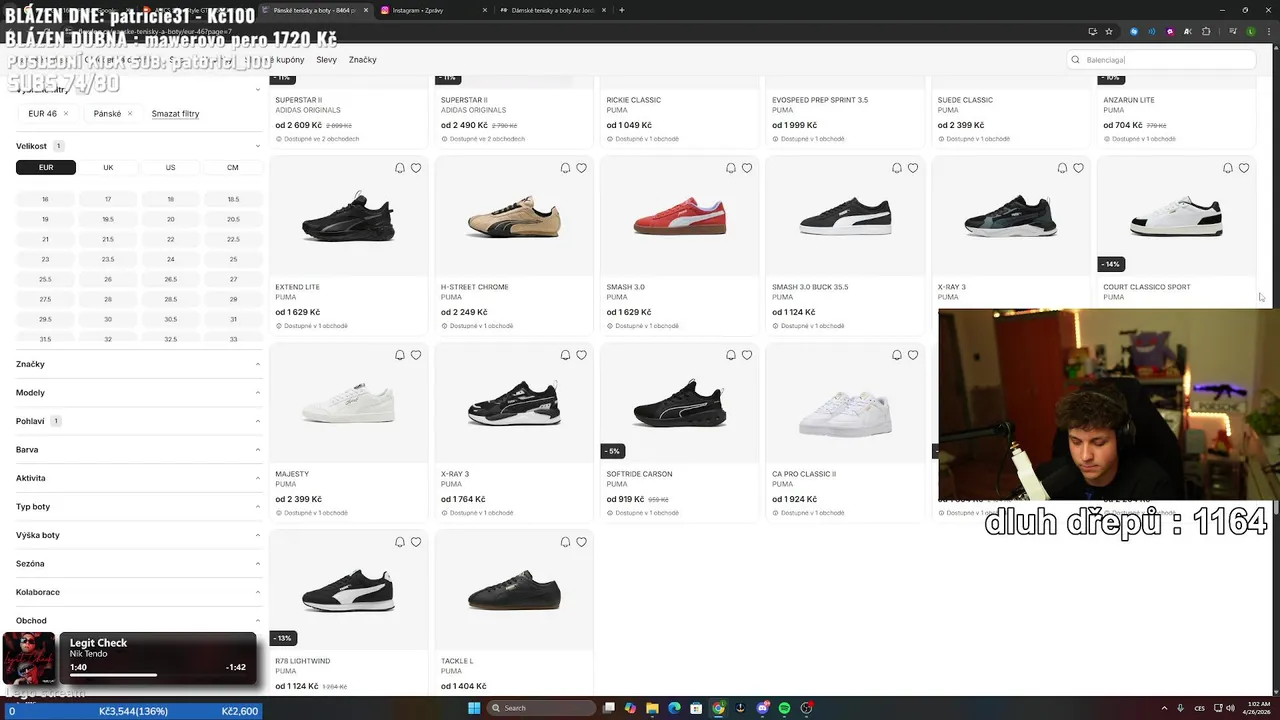Remove the Pánské filter chip
This screenshot has width=1280, height=720.
(130, 114)
